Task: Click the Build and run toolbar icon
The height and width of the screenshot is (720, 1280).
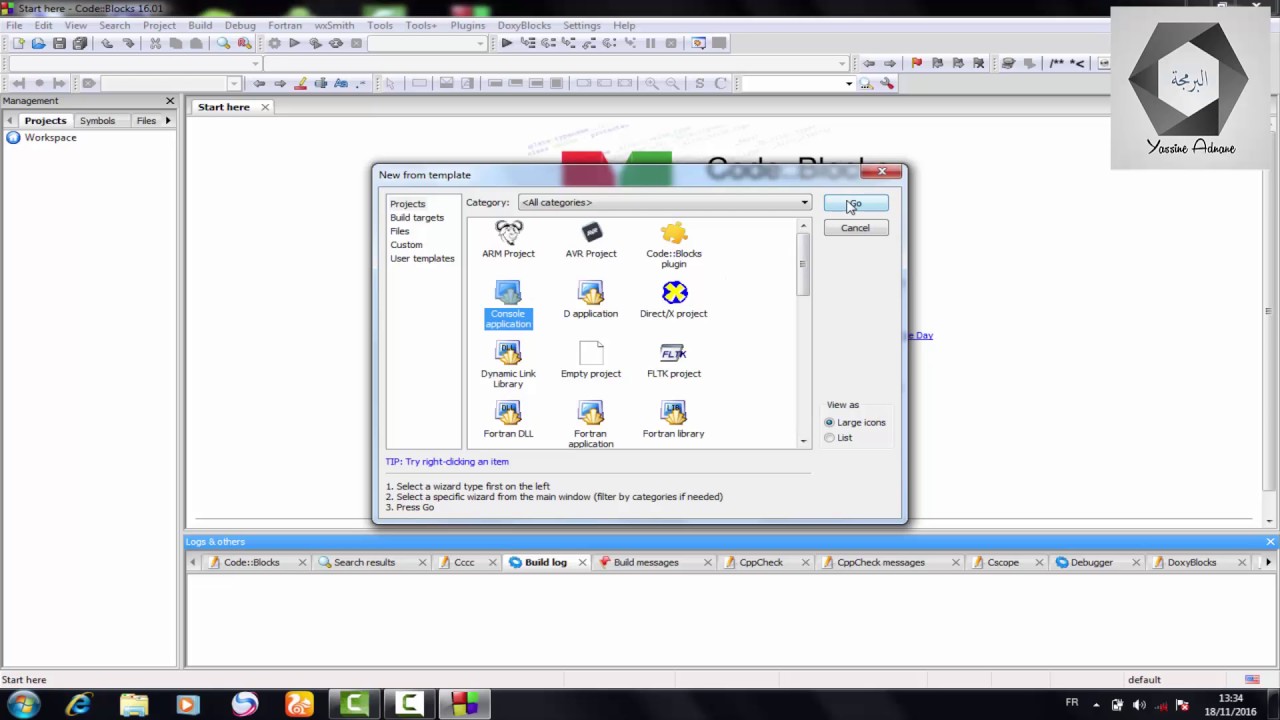Action: [315, 43]
